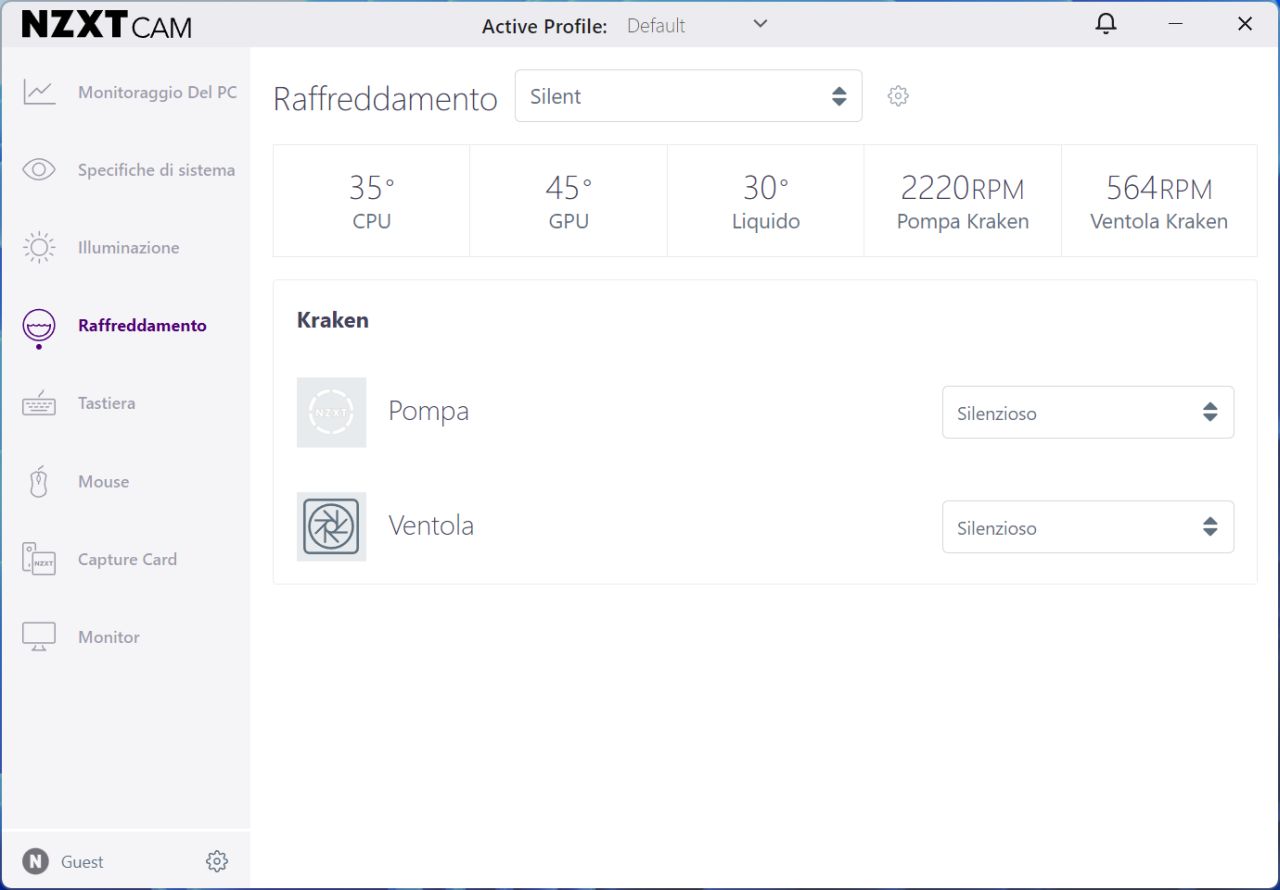Switch to Illuminazione section
1280x890 pixels.
(x=129, y=248)
